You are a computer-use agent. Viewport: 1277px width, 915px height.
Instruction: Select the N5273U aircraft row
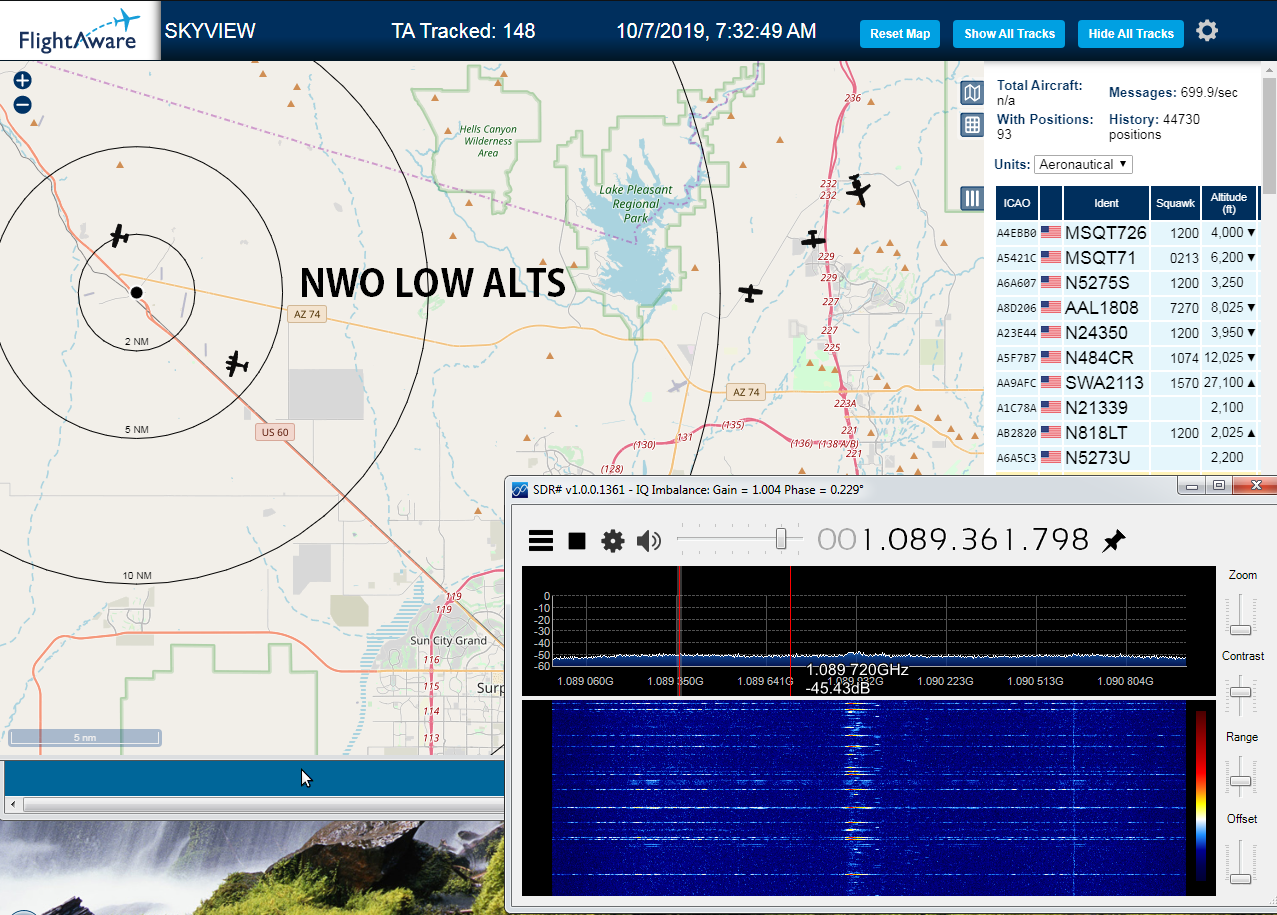[x=1127, y=457]
